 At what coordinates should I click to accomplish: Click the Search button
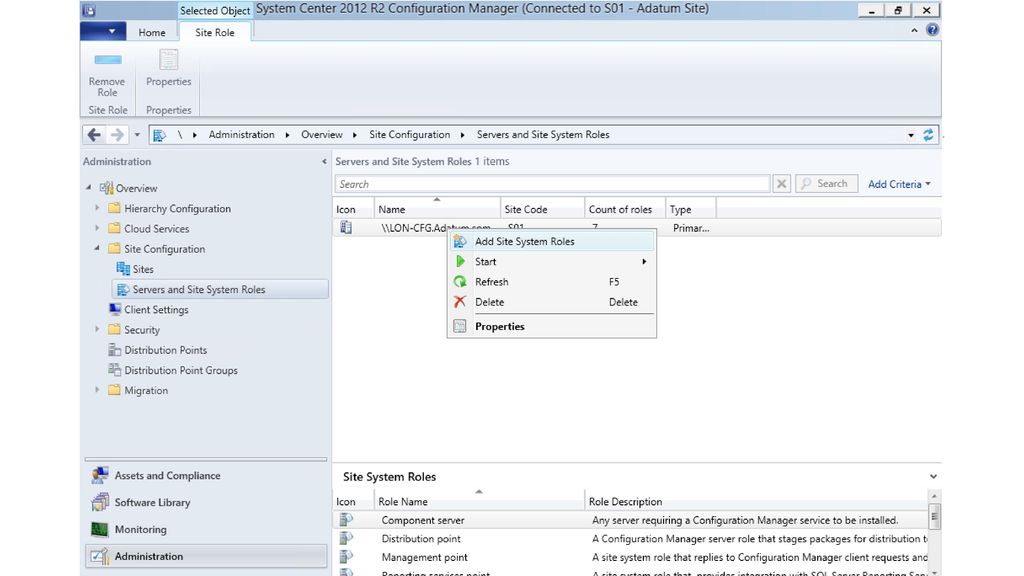point(825,184)
